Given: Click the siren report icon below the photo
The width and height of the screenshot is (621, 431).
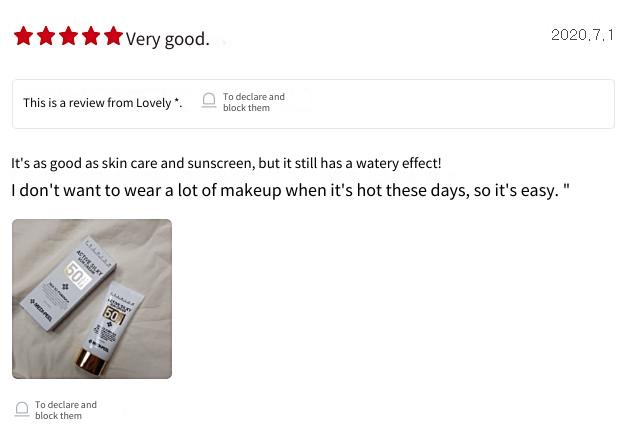Looking at the screenshot, I should 22,409.
